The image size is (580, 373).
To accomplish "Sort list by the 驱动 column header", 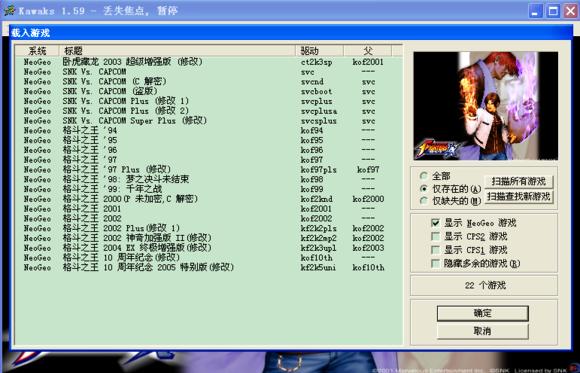I will click(320, 50).
